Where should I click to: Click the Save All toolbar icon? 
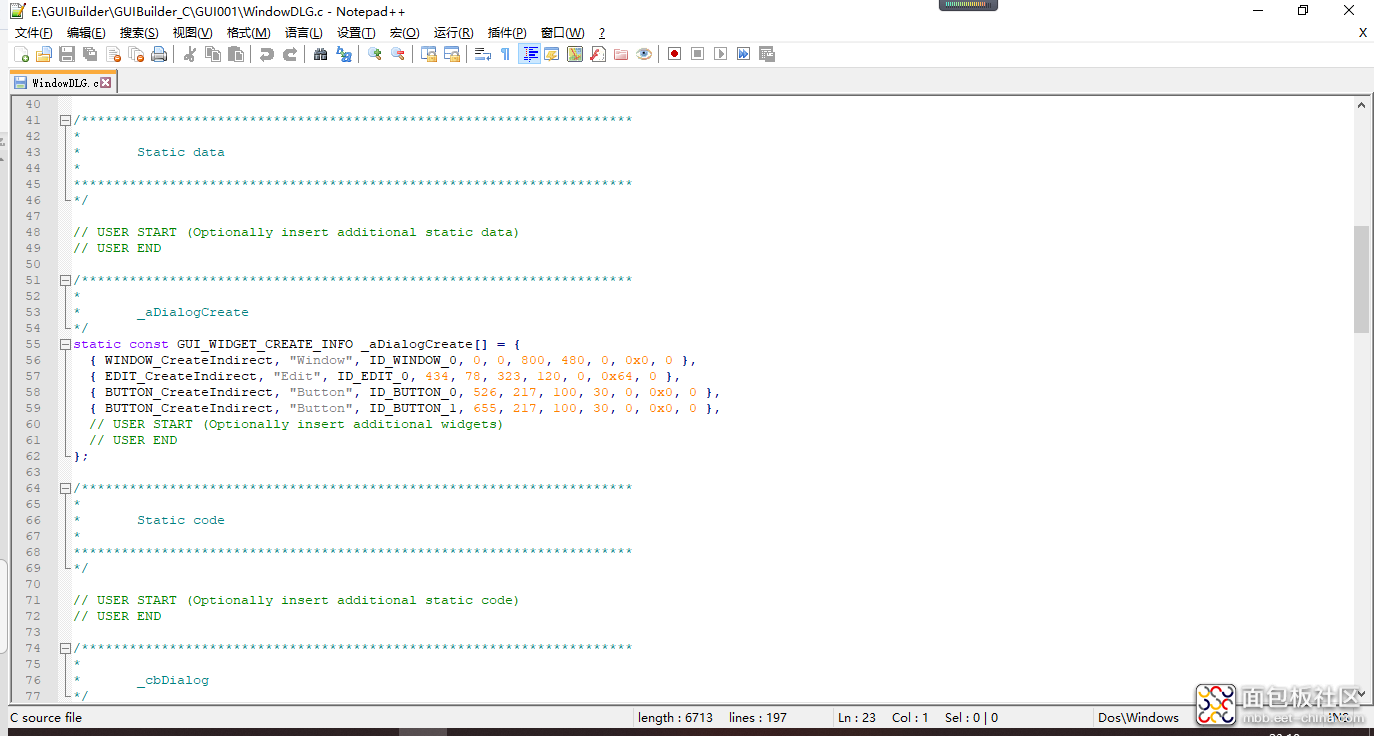(90, 54)
